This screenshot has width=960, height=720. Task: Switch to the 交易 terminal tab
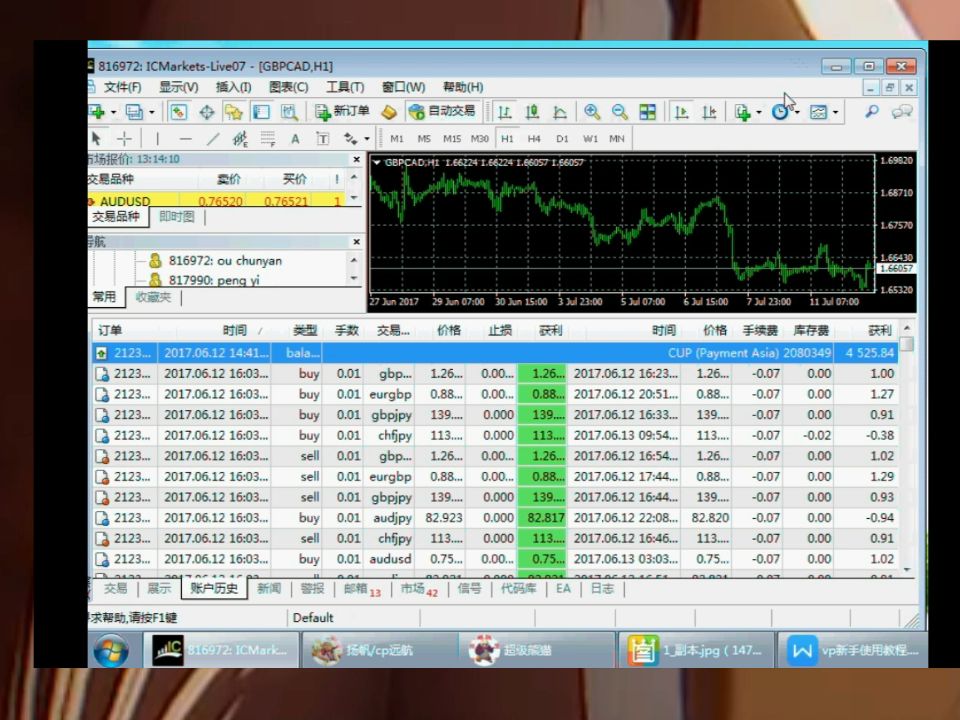point(116,588)
